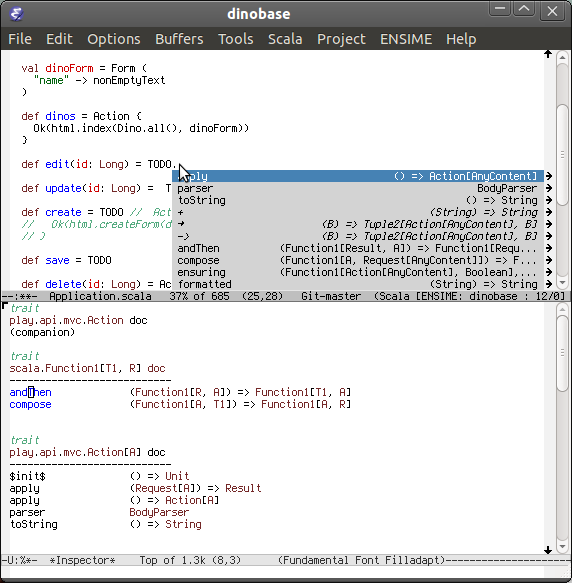Open the play.api.mvc.Action[A] link
This screenshot has height=583, width=572.
(75, 452)
